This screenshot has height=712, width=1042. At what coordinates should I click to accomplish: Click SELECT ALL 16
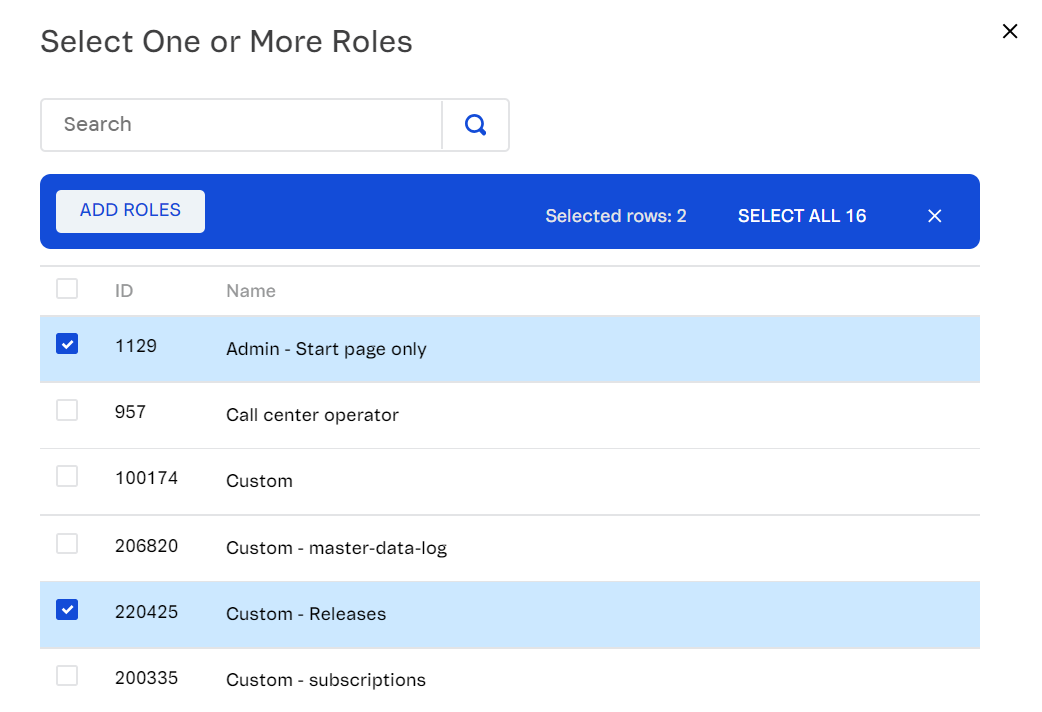pyautogui.click(x=802, y=216)
